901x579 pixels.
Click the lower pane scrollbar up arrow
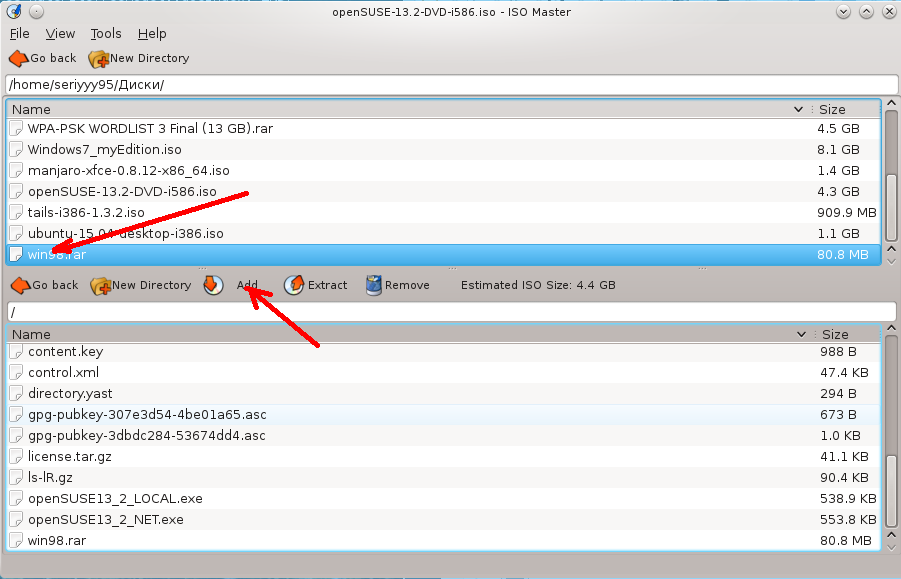click(x=891, y=329)
